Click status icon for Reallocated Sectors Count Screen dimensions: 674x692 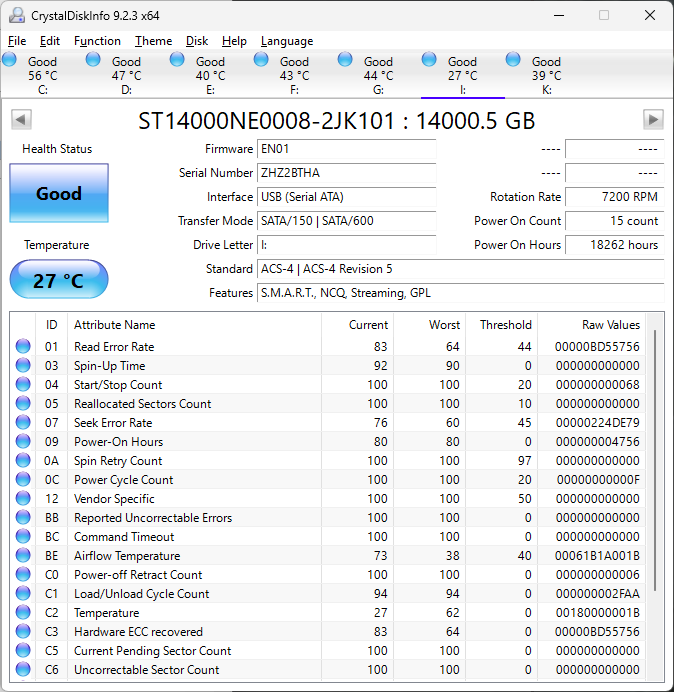click(x=23, y=403)
